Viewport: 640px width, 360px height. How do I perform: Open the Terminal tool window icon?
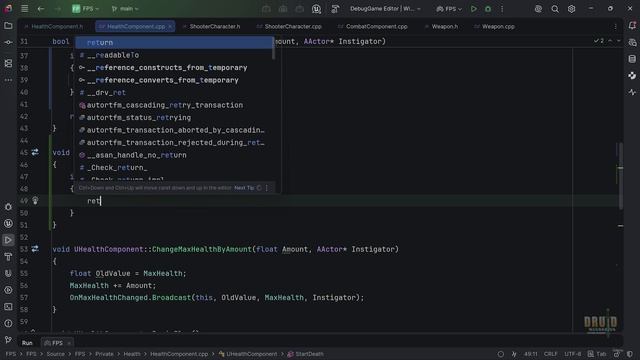click(8, 307)
